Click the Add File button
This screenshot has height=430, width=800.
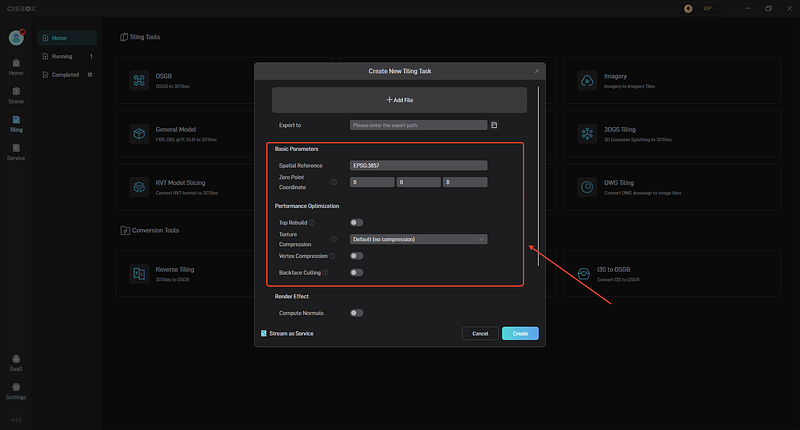click(399, 100)
